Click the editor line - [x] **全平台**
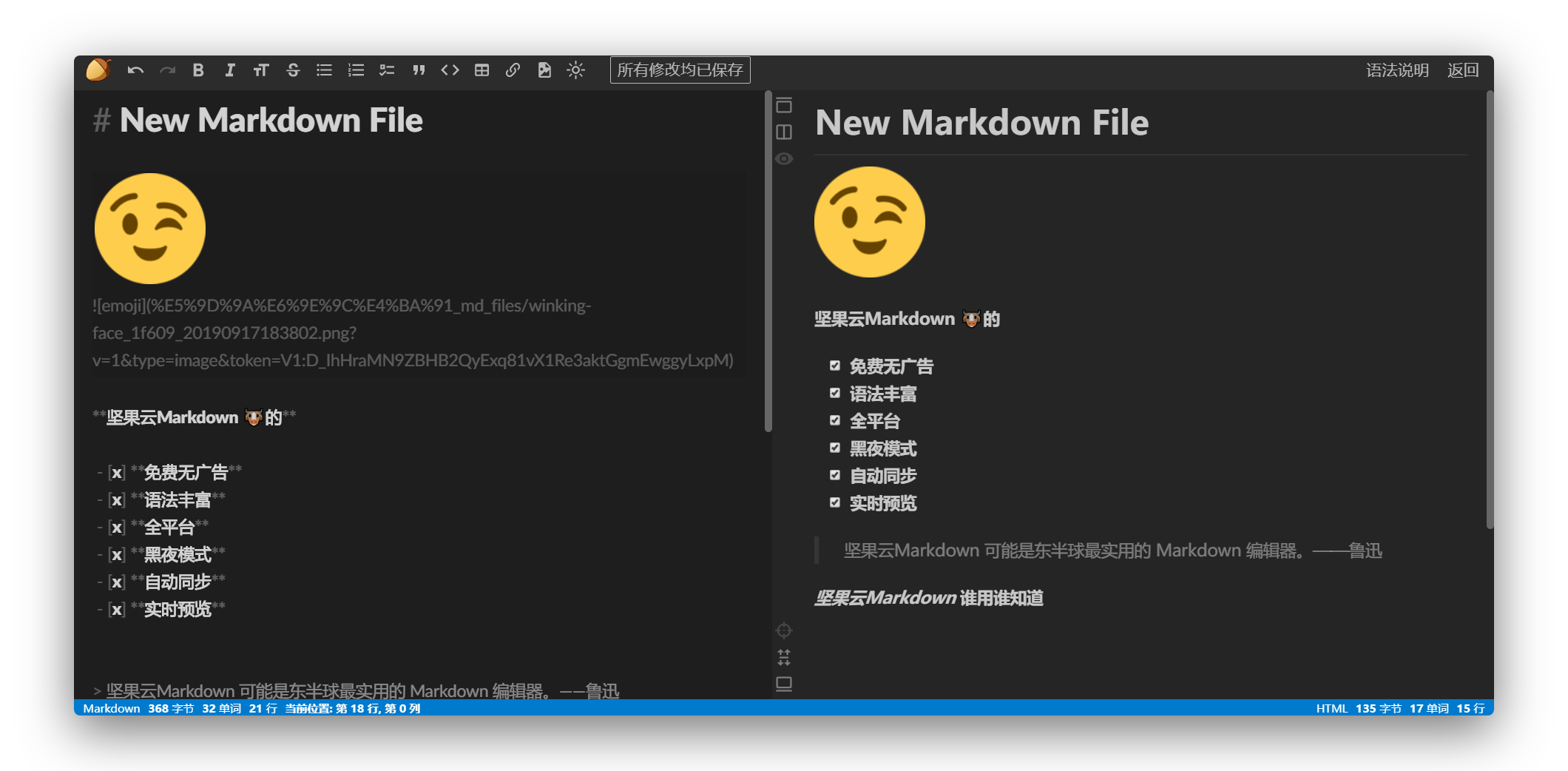 153,527
